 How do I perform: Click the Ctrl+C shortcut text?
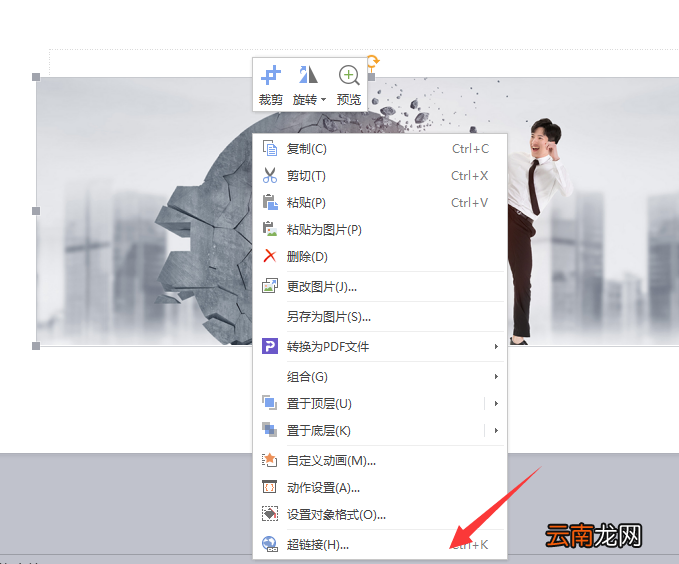[470, 149]
